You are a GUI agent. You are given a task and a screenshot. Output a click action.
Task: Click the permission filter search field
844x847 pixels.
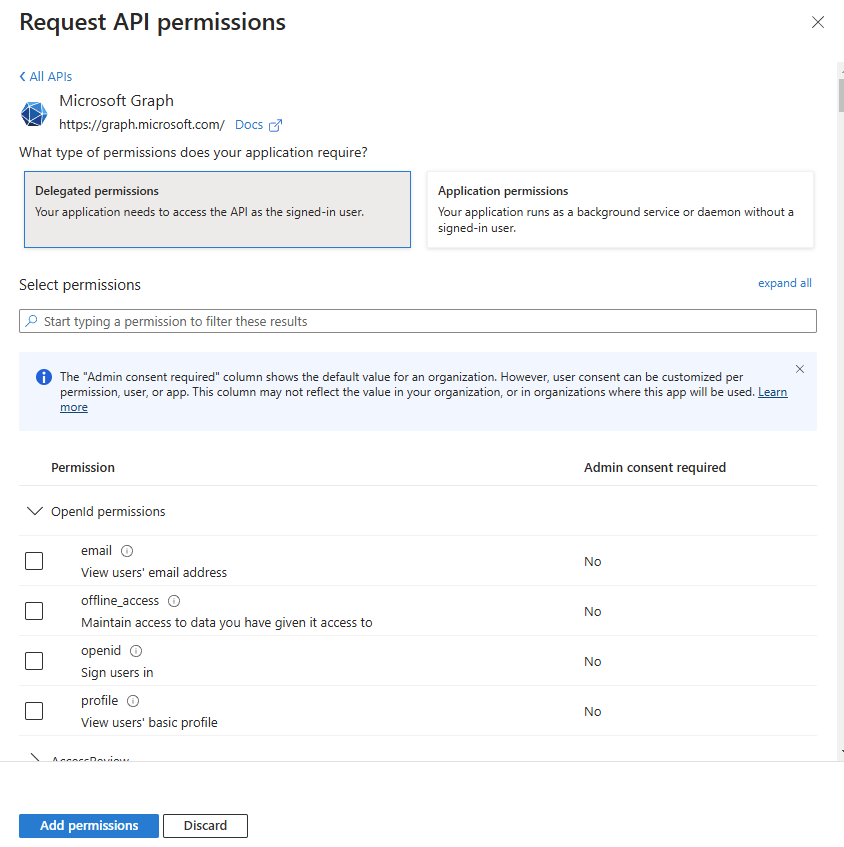418,321
